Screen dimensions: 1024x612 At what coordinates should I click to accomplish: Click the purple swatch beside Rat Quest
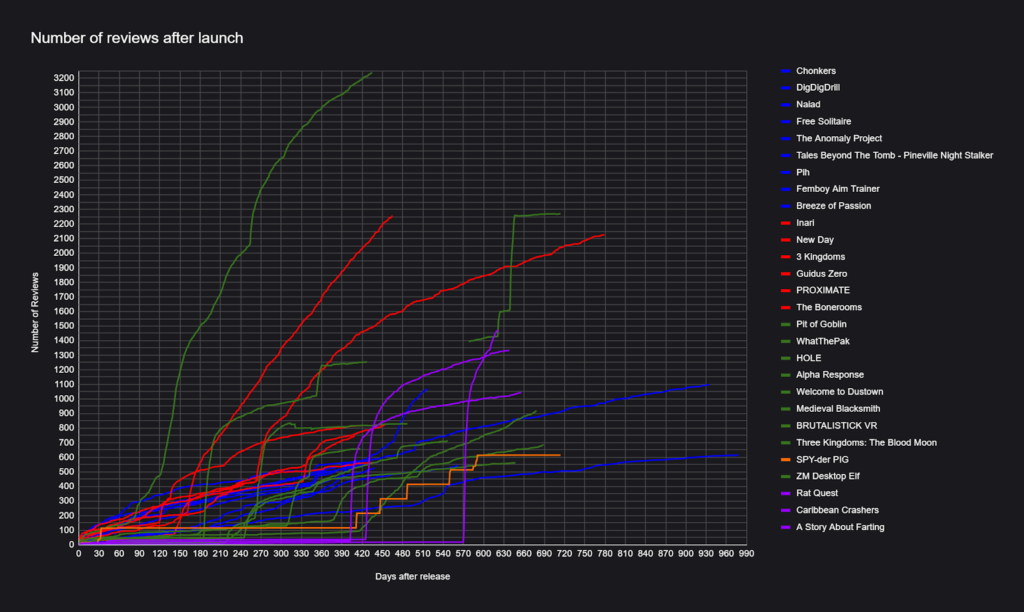(786, 493)
